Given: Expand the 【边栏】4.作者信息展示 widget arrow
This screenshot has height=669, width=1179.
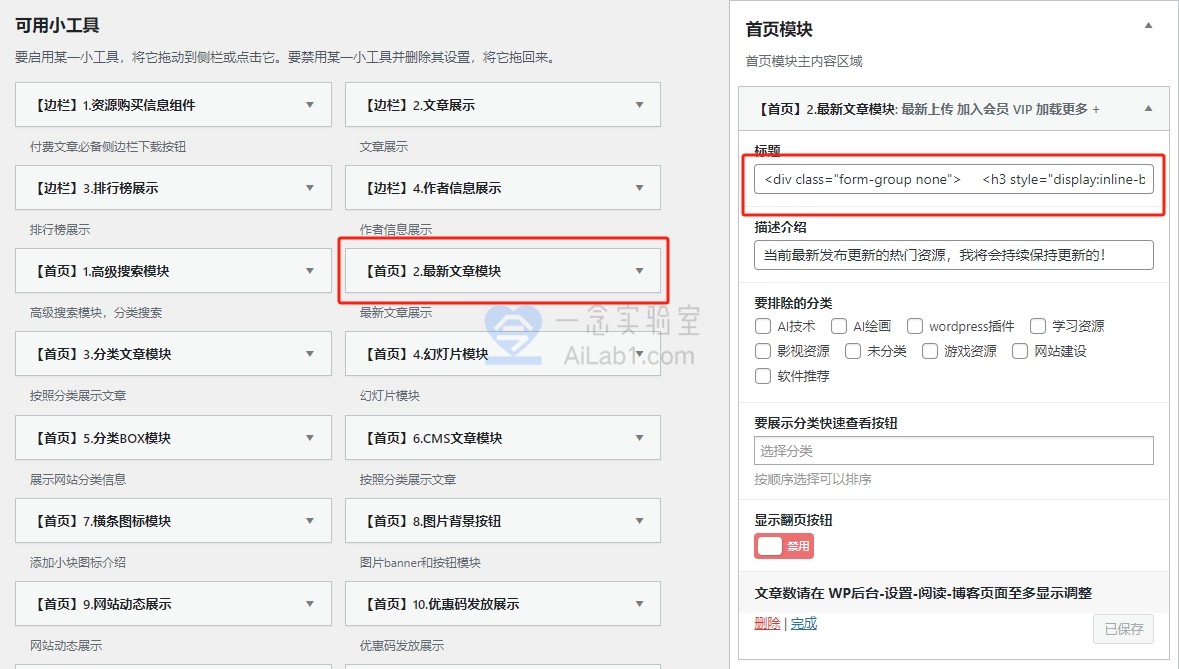Looking at the screenshot, I should pyautogui.click(x=639, y=188).
